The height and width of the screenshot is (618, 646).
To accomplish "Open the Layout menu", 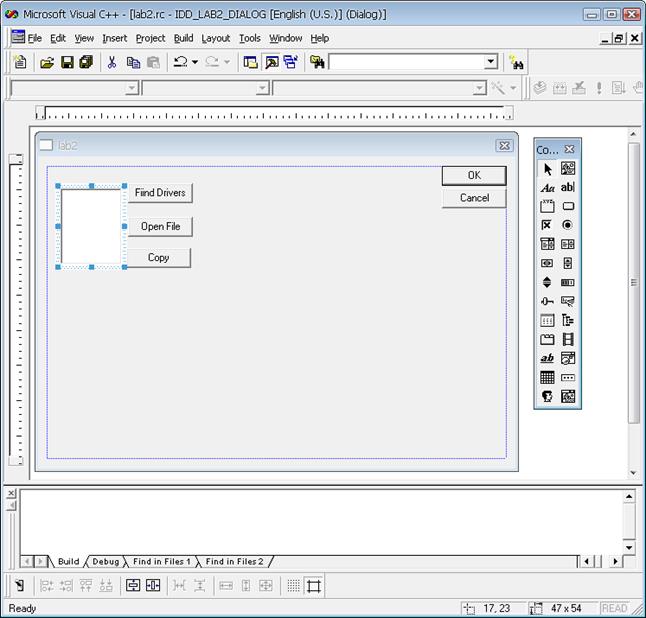I will point(215,38).
